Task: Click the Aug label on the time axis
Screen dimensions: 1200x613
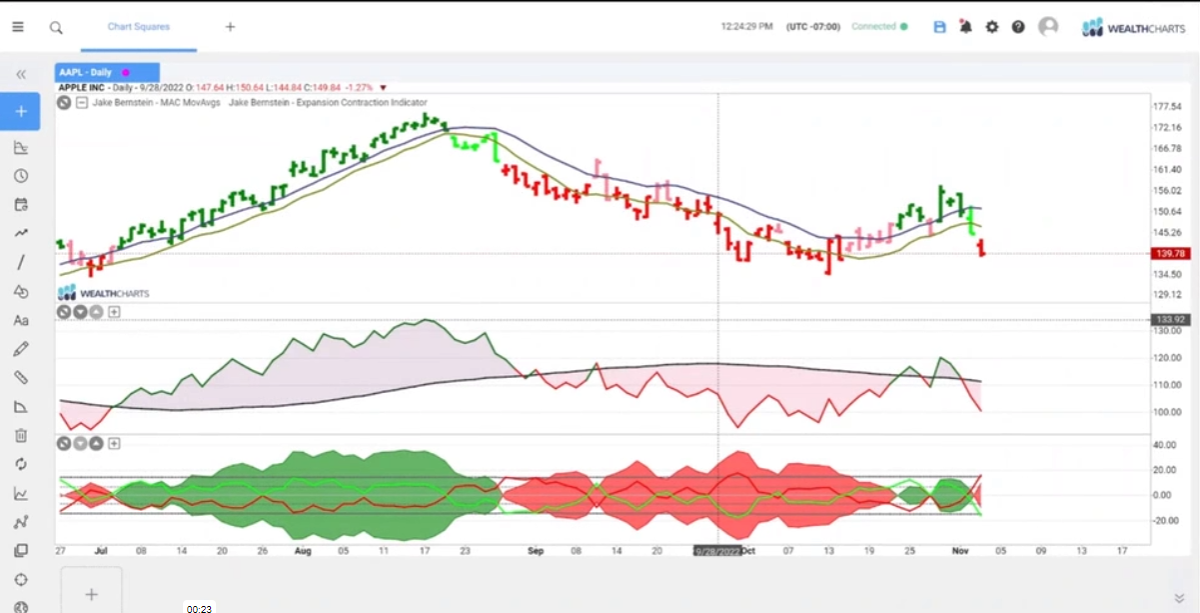Action: click(x=304, y=550)
